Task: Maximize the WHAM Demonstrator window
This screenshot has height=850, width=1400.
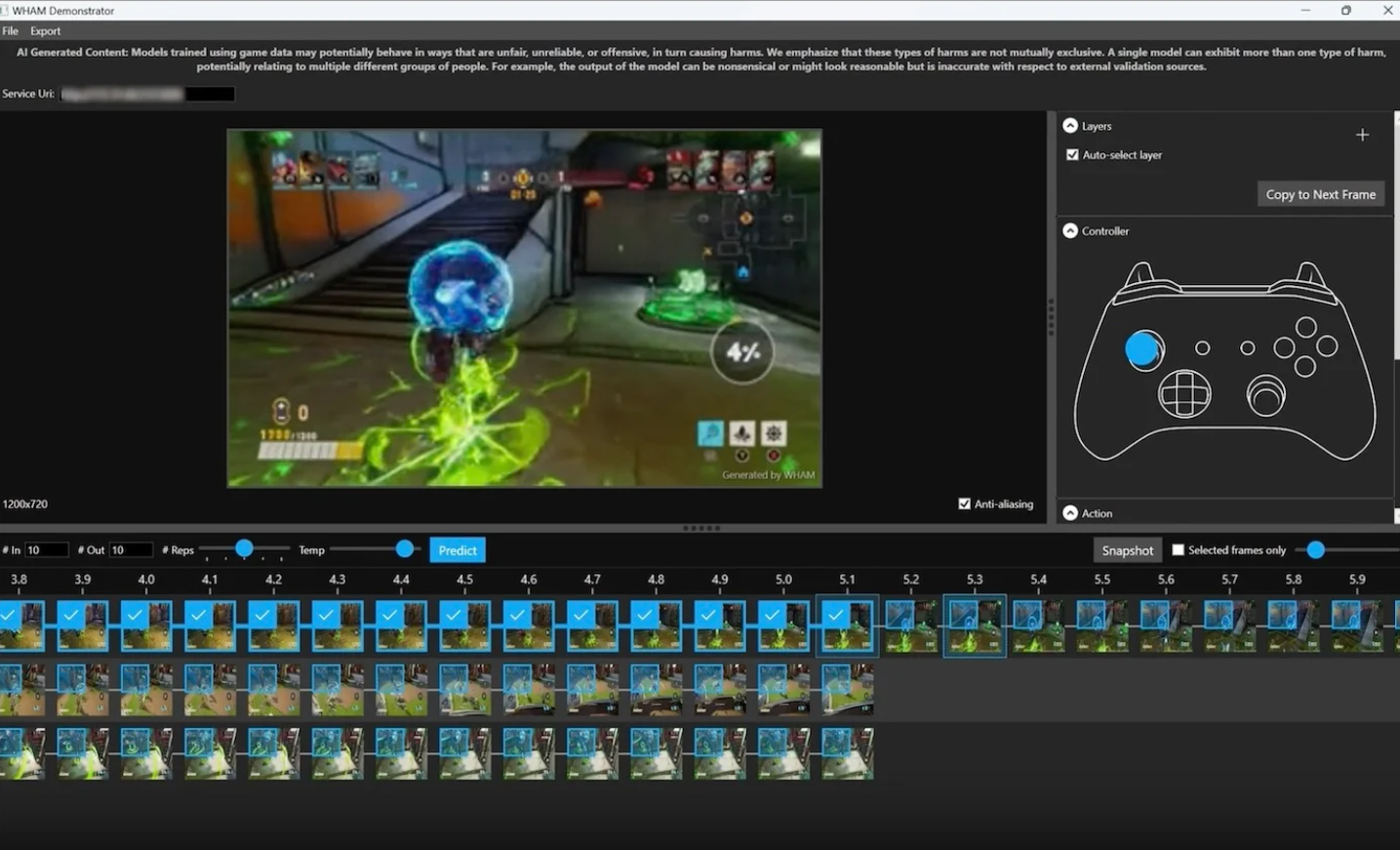Action: [1346, 10]
